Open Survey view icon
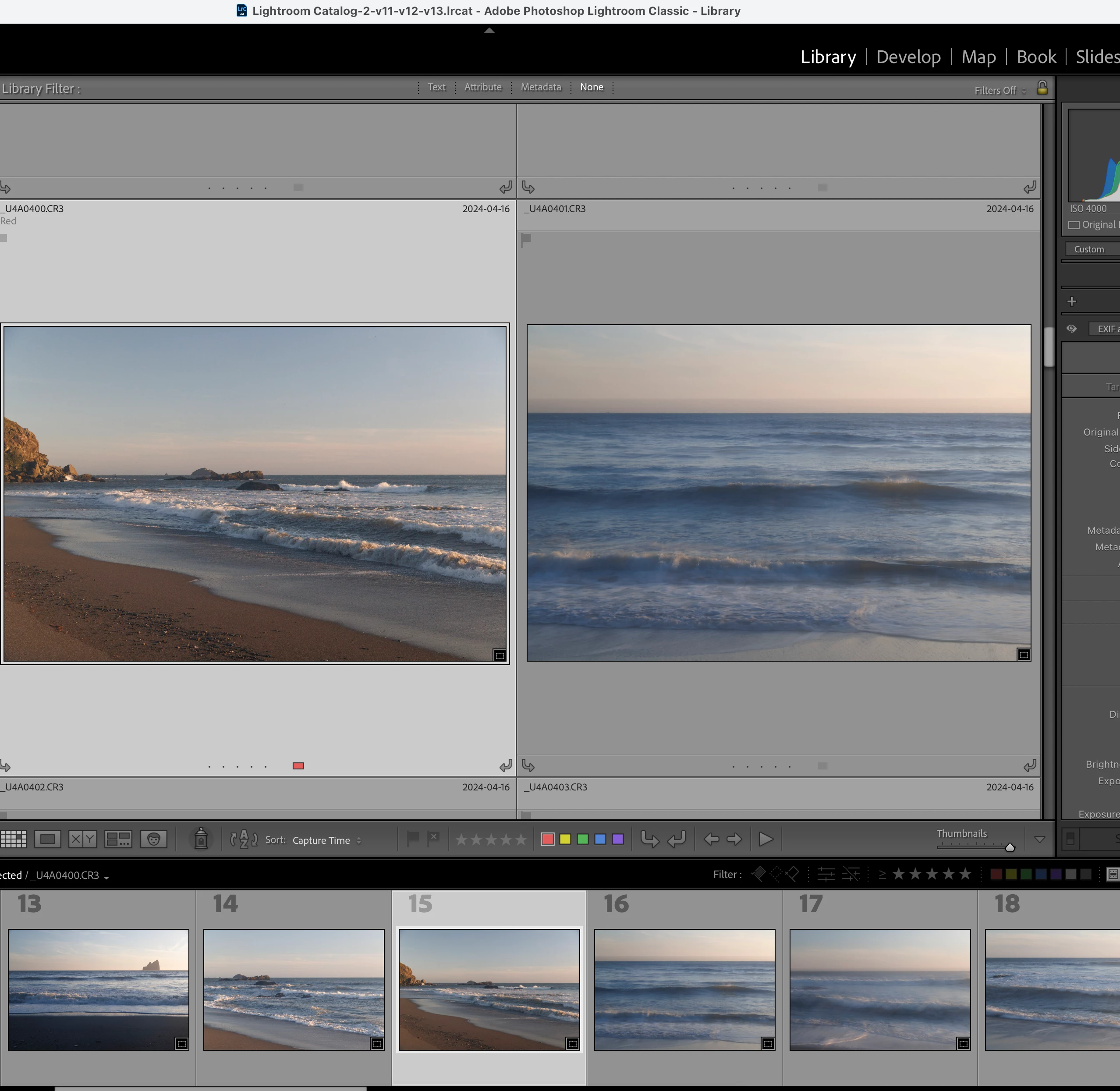This screenshot has width=1120, height=1091. pos(118,840)
